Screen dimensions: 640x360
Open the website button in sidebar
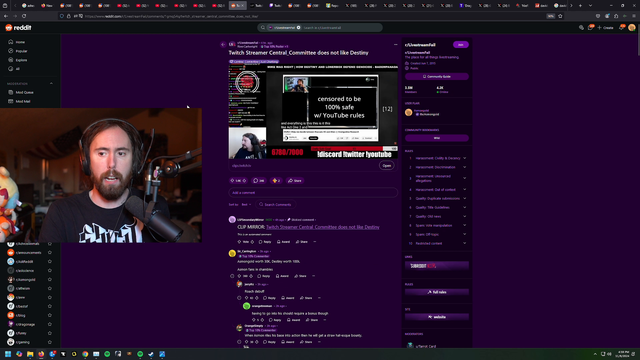click(x=437, y=317)
